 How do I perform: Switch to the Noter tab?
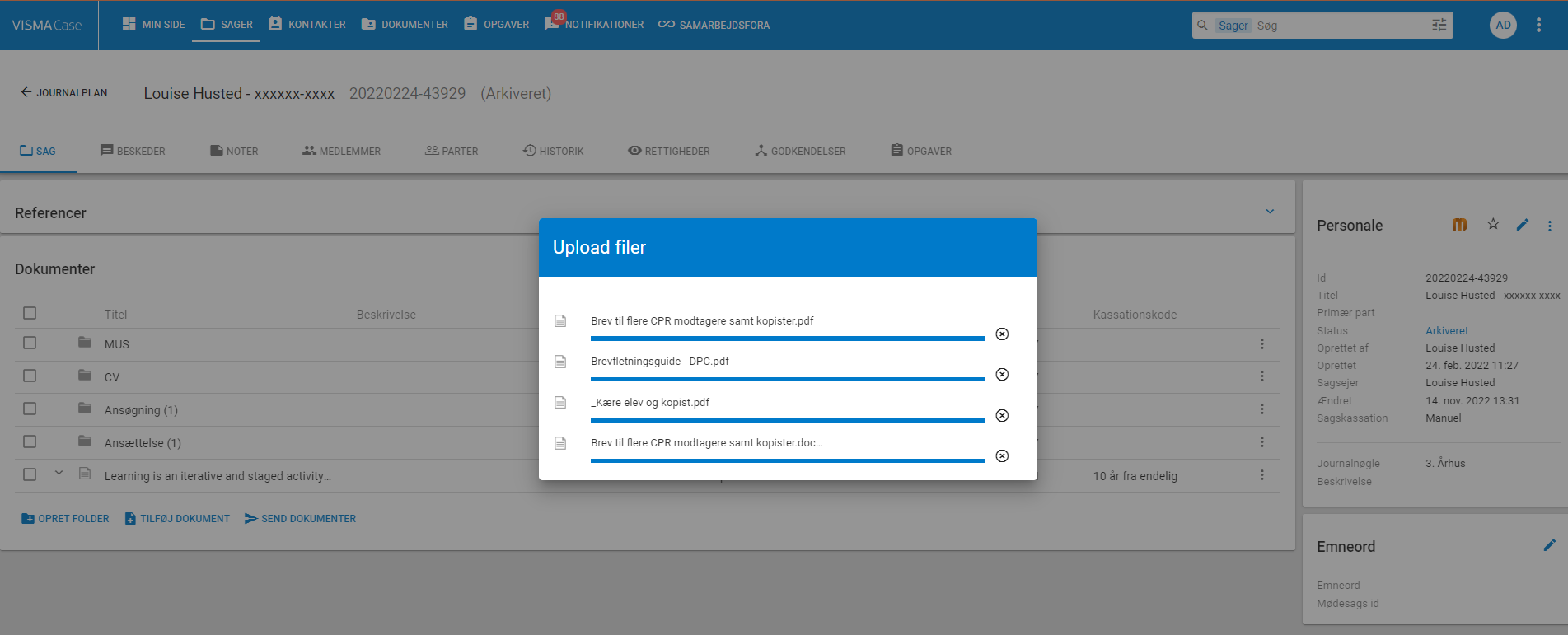tap(234, 151)
